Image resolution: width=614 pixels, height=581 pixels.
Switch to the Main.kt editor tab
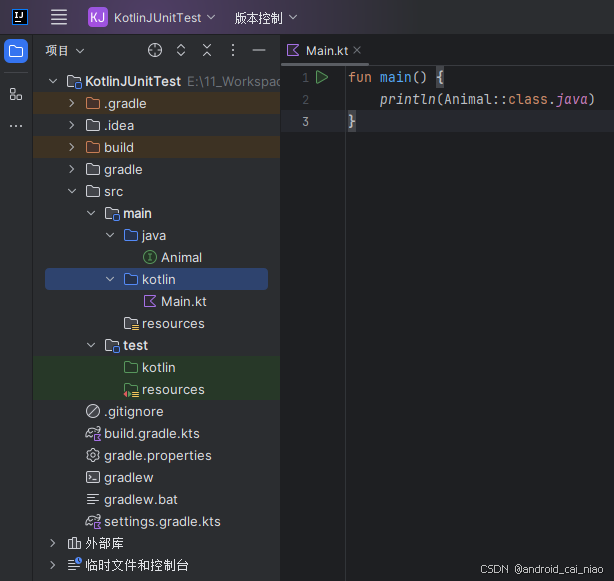327,50
